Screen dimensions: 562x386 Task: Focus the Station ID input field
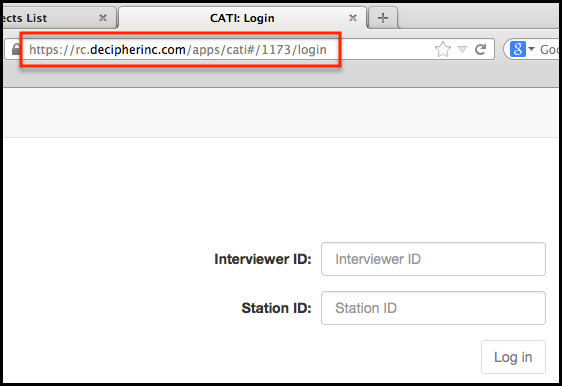tap(433, 308)
